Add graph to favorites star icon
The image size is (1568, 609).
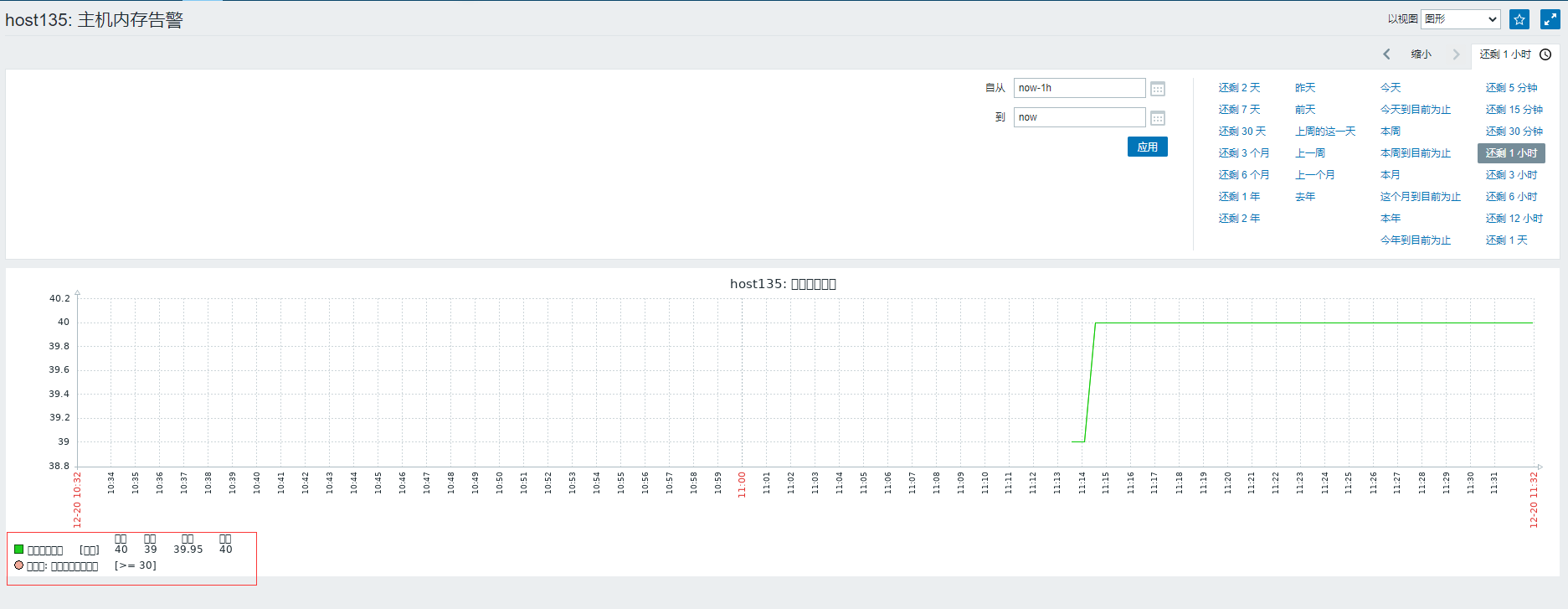1519,19
